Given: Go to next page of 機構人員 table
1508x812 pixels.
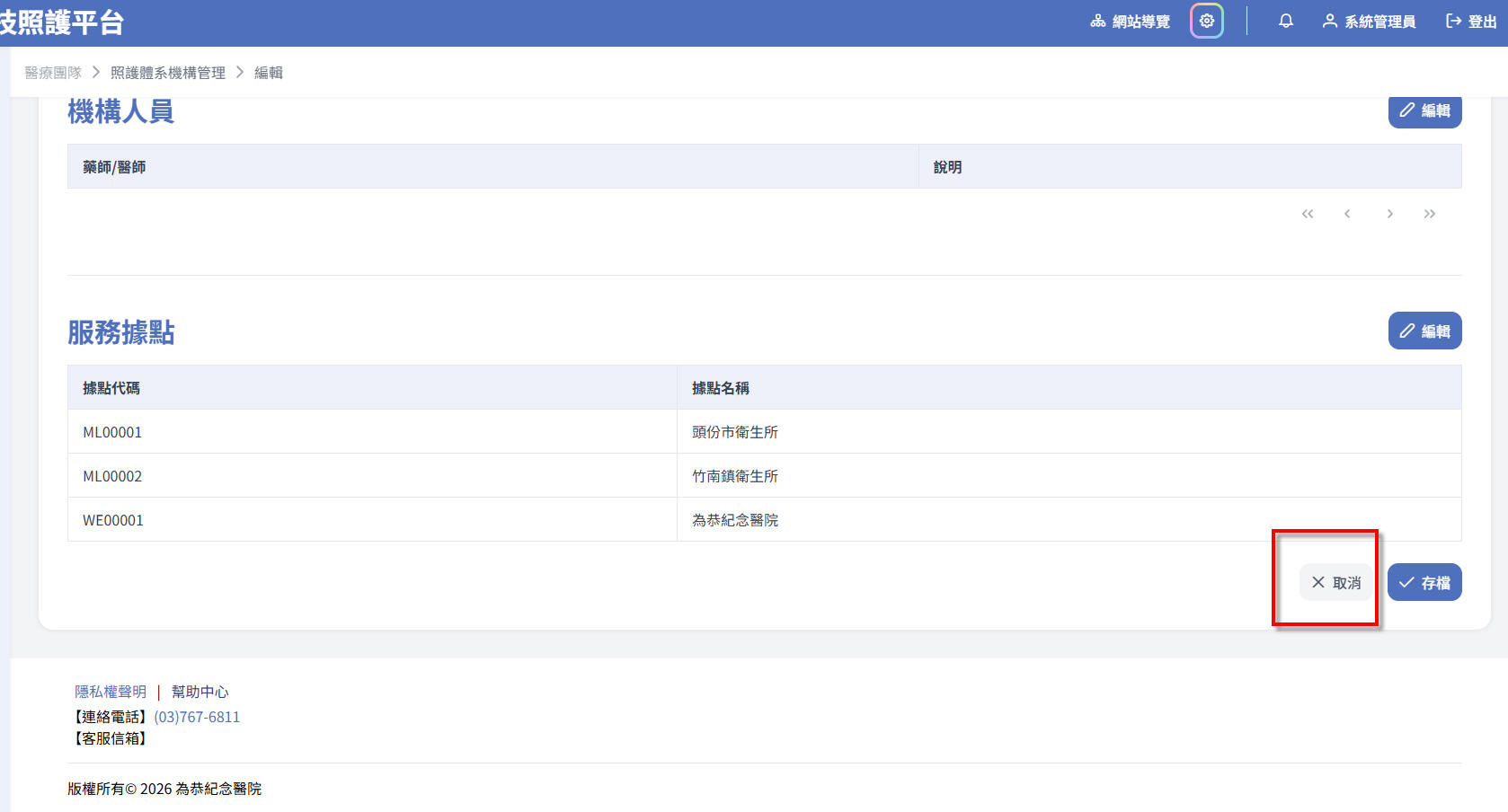Looking at the screenshot, I should tap(1389, 214).
